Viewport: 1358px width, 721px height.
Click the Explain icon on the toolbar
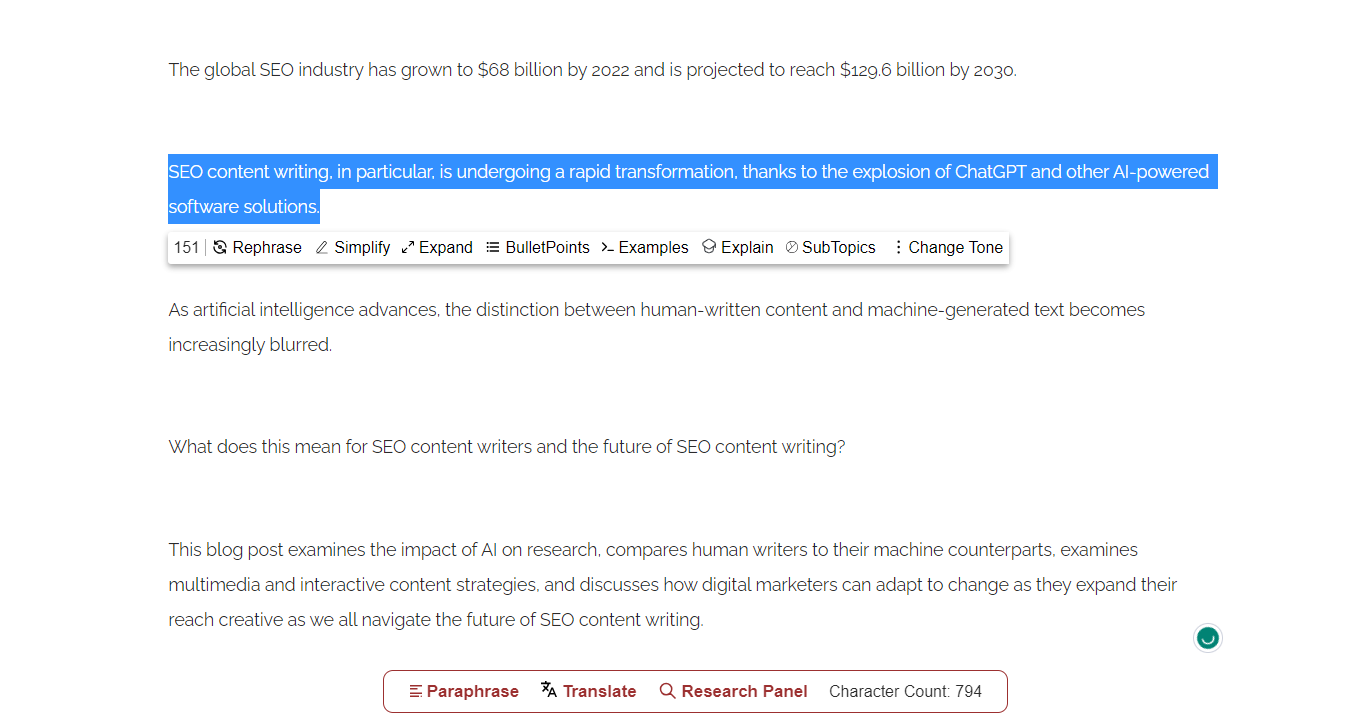pos(709,246)
